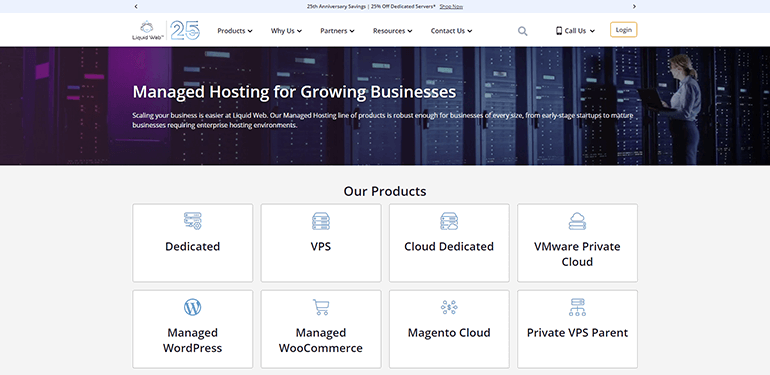Viewport: 770px width, 375px height.
Task: Open the Managed WooCommerce card
Action: click(321, 329)
